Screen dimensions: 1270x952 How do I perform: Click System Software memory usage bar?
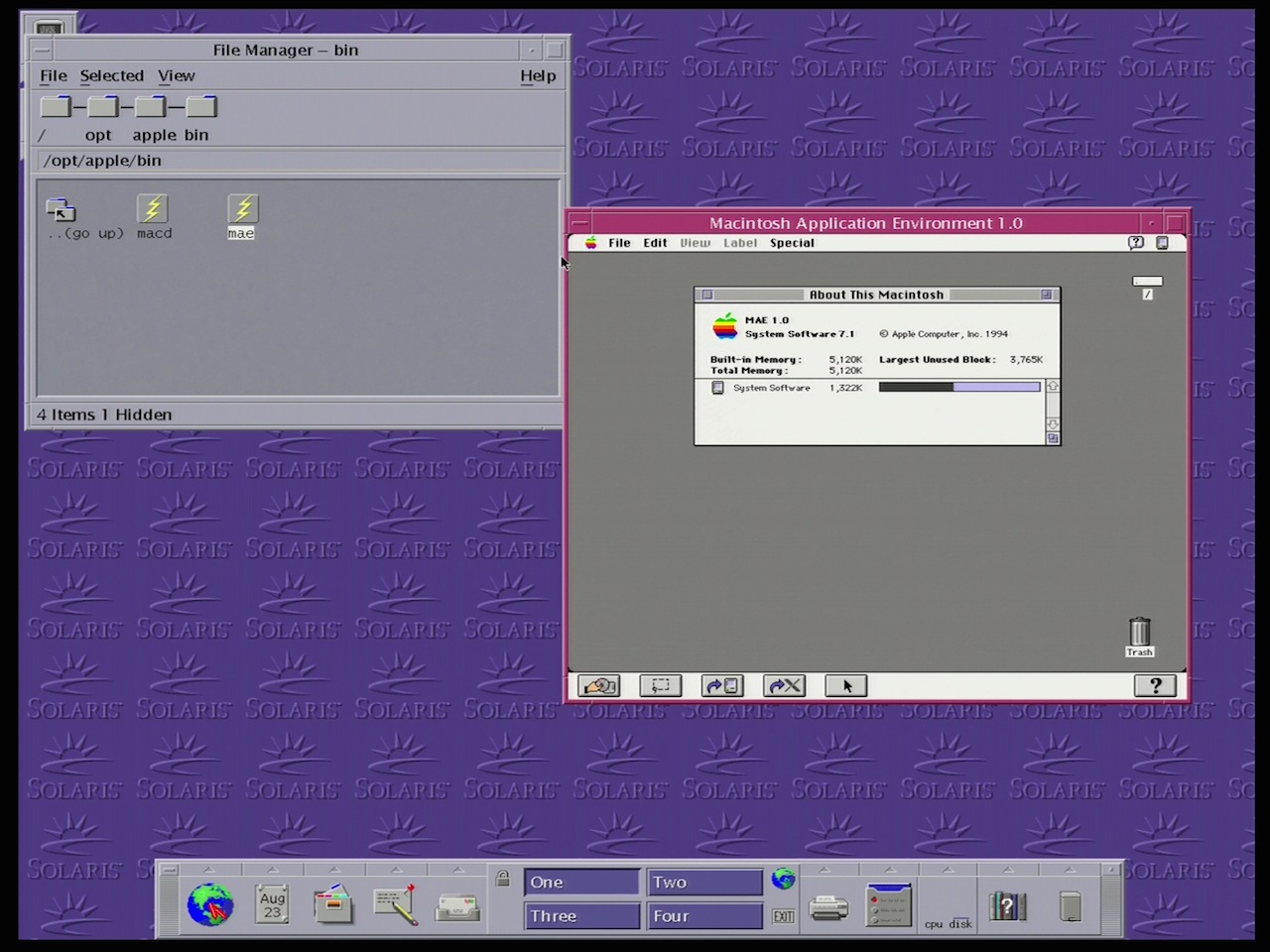tap(959, 388)
